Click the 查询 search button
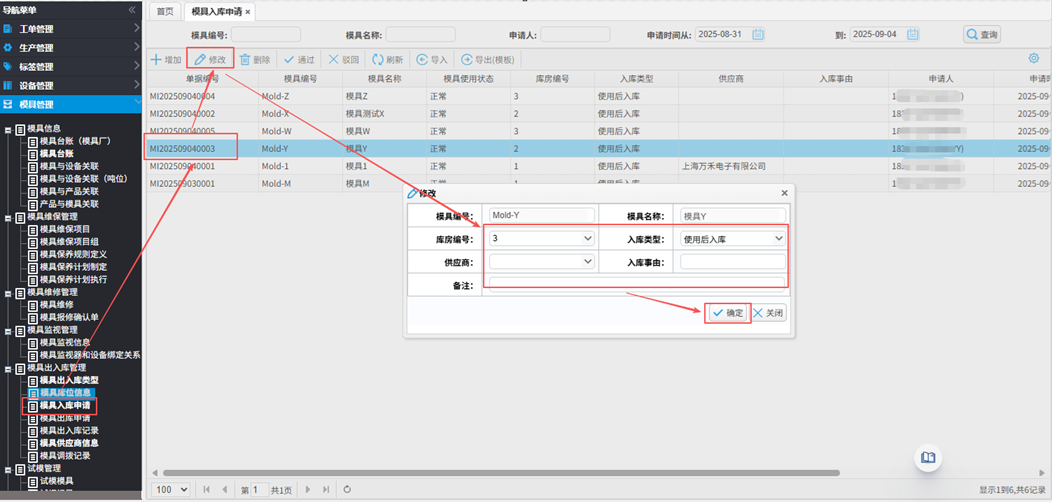 click(x=982, y=35)
